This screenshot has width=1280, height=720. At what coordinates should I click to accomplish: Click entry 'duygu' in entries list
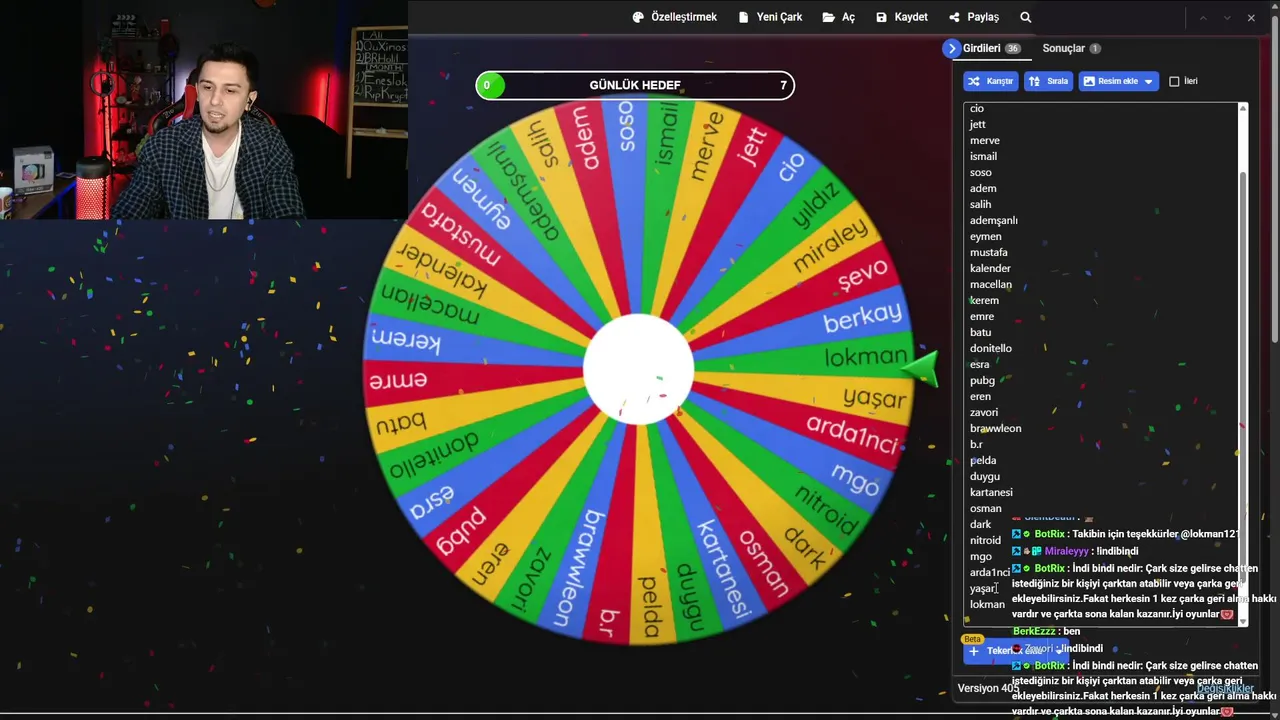pos(984,476)
